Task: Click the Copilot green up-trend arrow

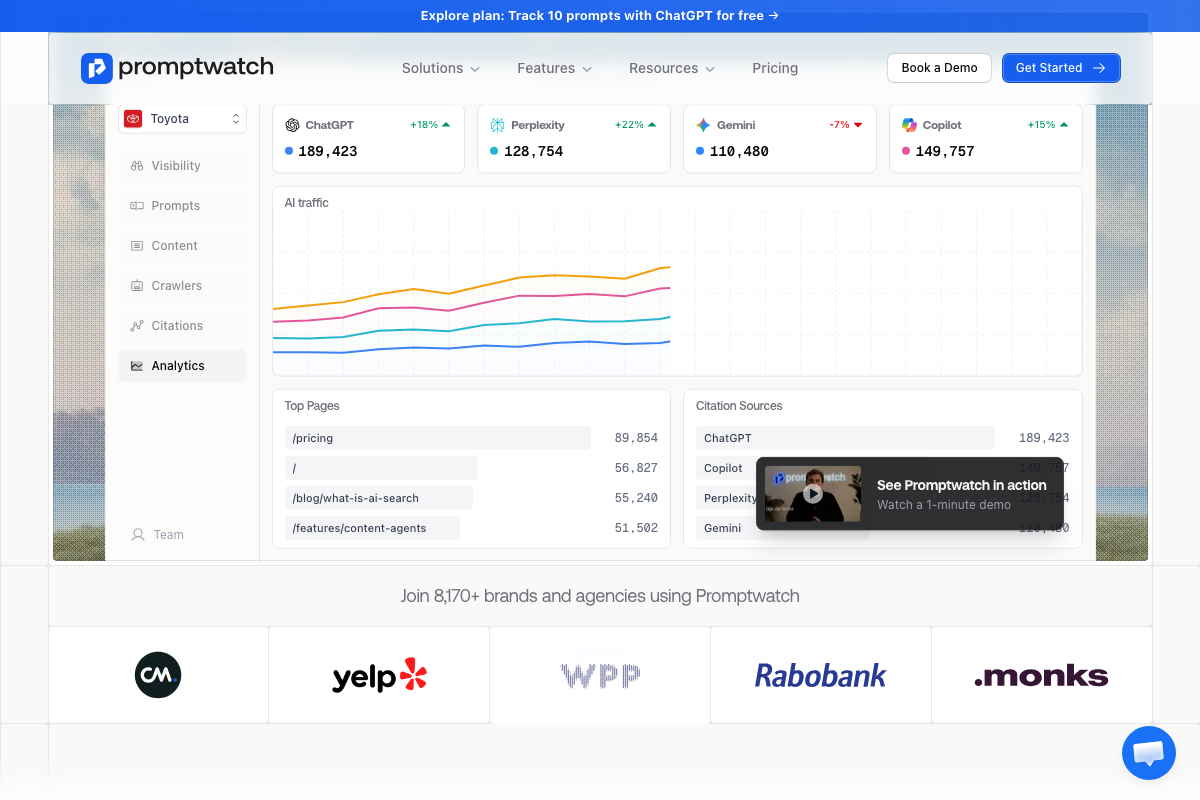Action: pyautogui.click(x=1064, y=125)
